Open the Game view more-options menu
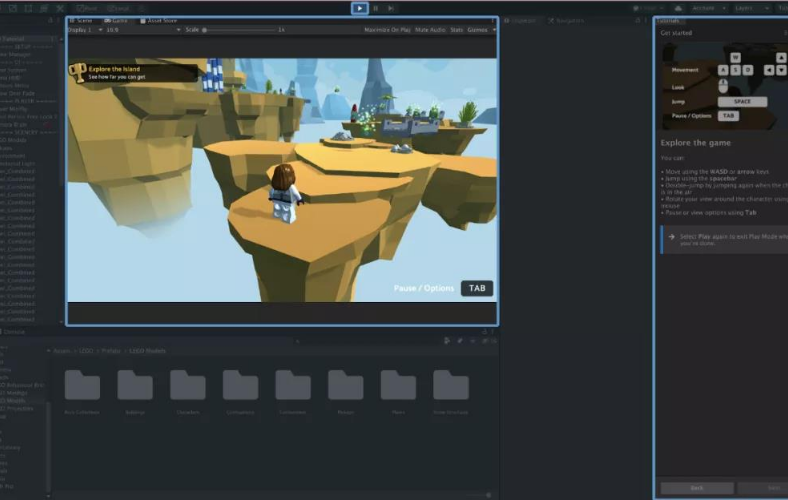Viewport: 788px width, 500px height. point(492,21)
